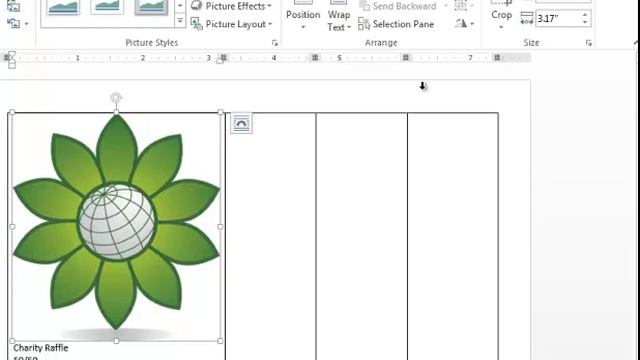Click the 'Charity Raffle' text
The height and width of the screenshot is (360, 640).
pyautogui.click(x=41, y=348)
